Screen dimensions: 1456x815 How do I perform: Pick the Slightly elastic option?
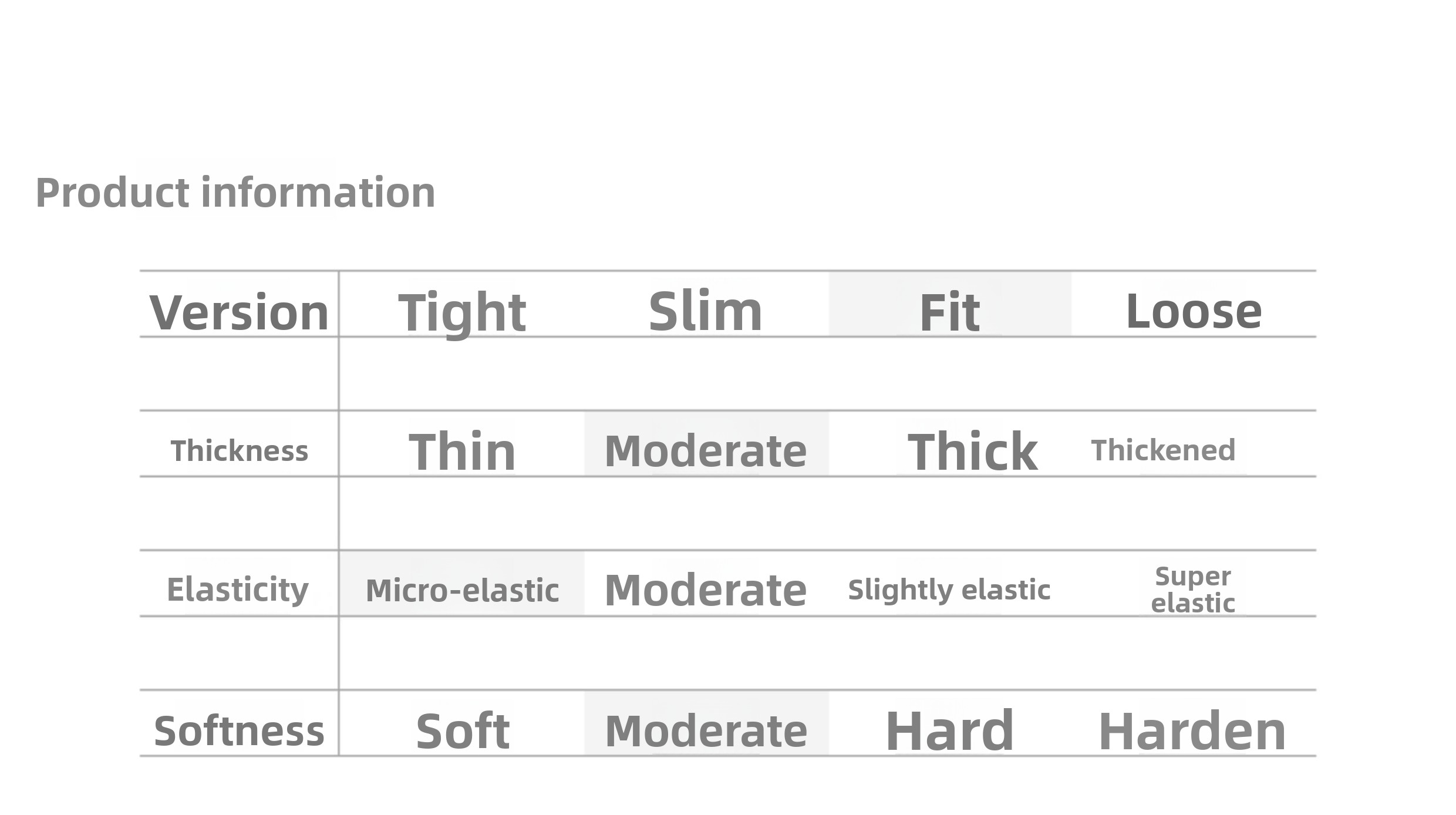(949, 590)
